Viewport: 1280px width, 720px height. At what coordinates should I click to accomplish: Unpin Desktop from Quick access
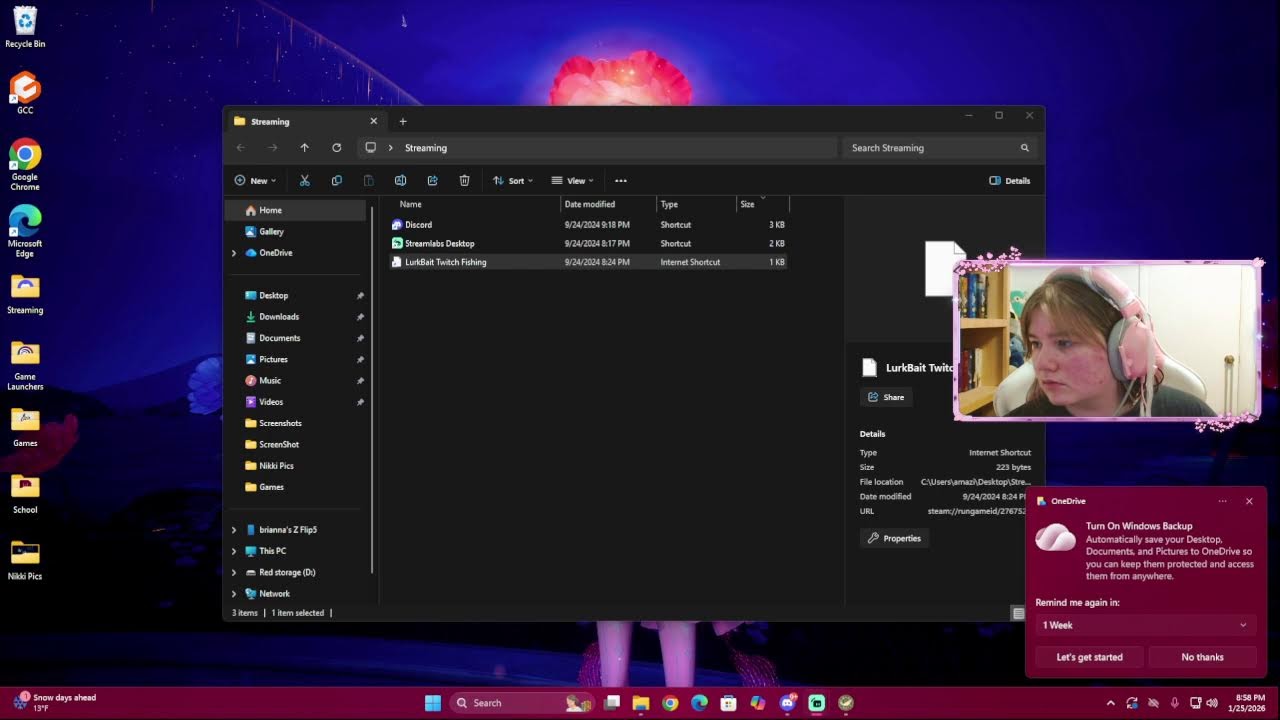click(x=360, y=296)
